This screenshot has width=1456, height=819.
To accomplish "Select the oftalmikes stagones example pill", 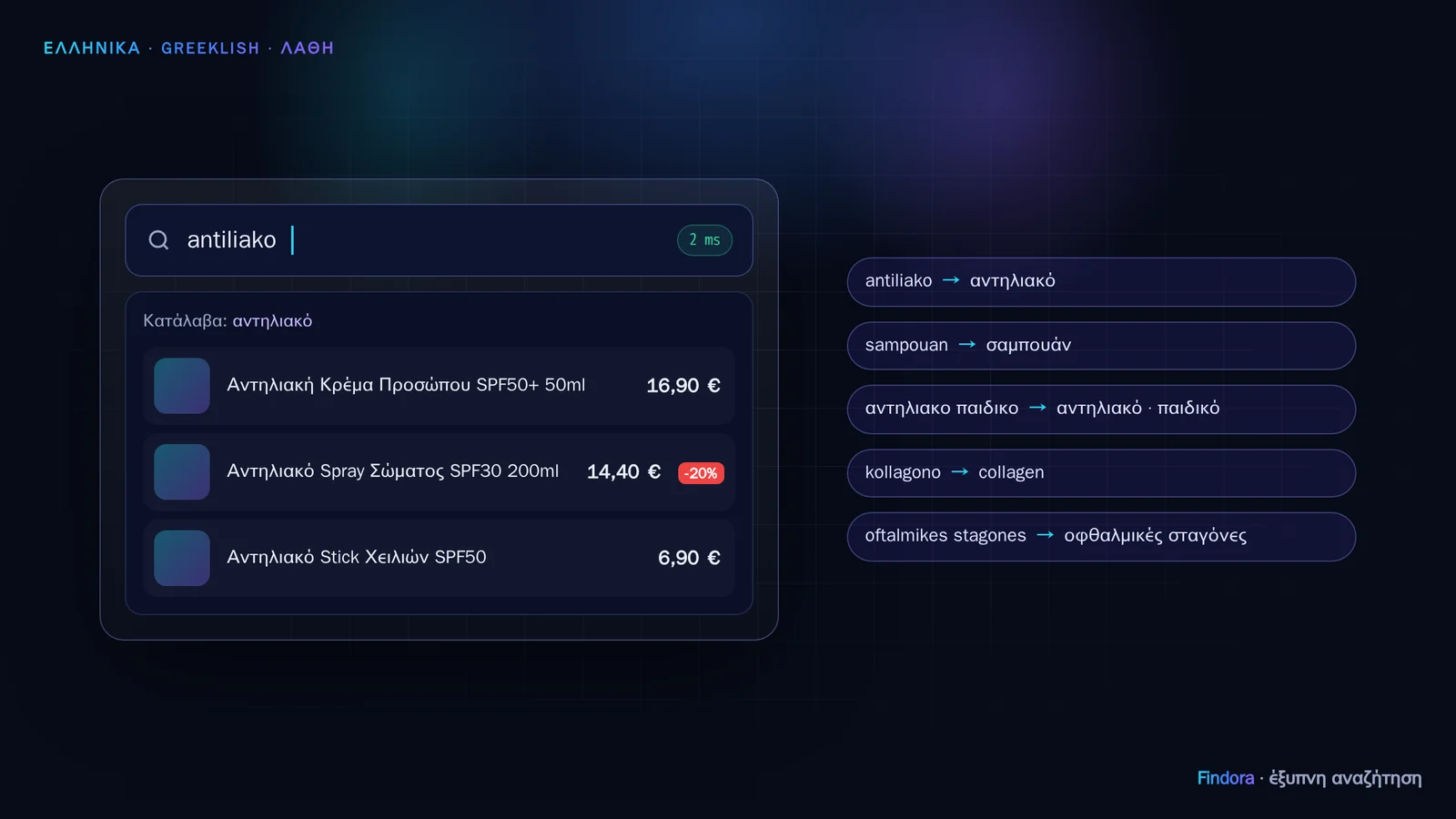I will click(x=1101, y=537).
